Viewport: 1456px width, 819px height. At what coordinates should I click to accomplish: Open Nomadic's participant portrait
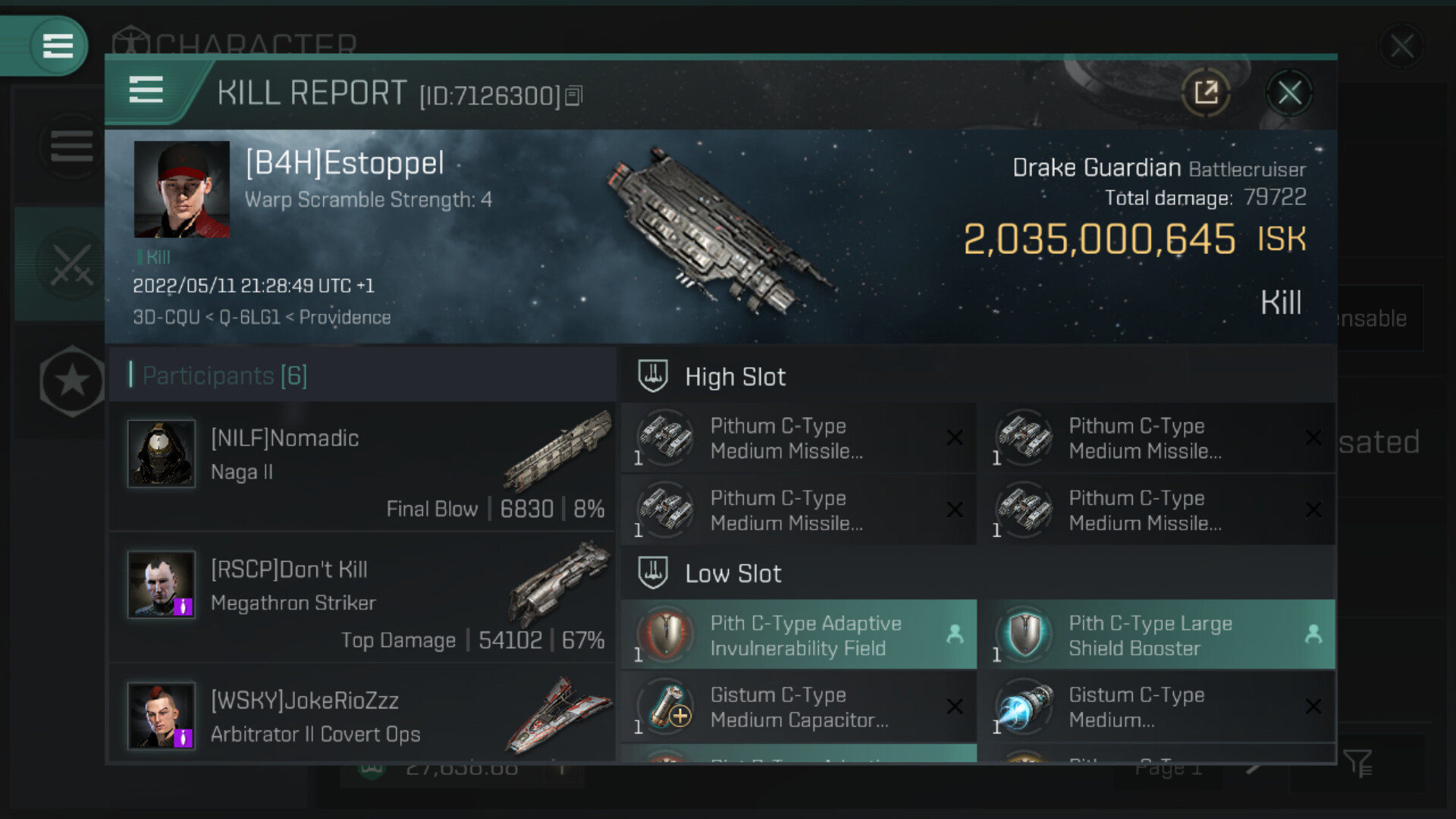coord(162,453)
